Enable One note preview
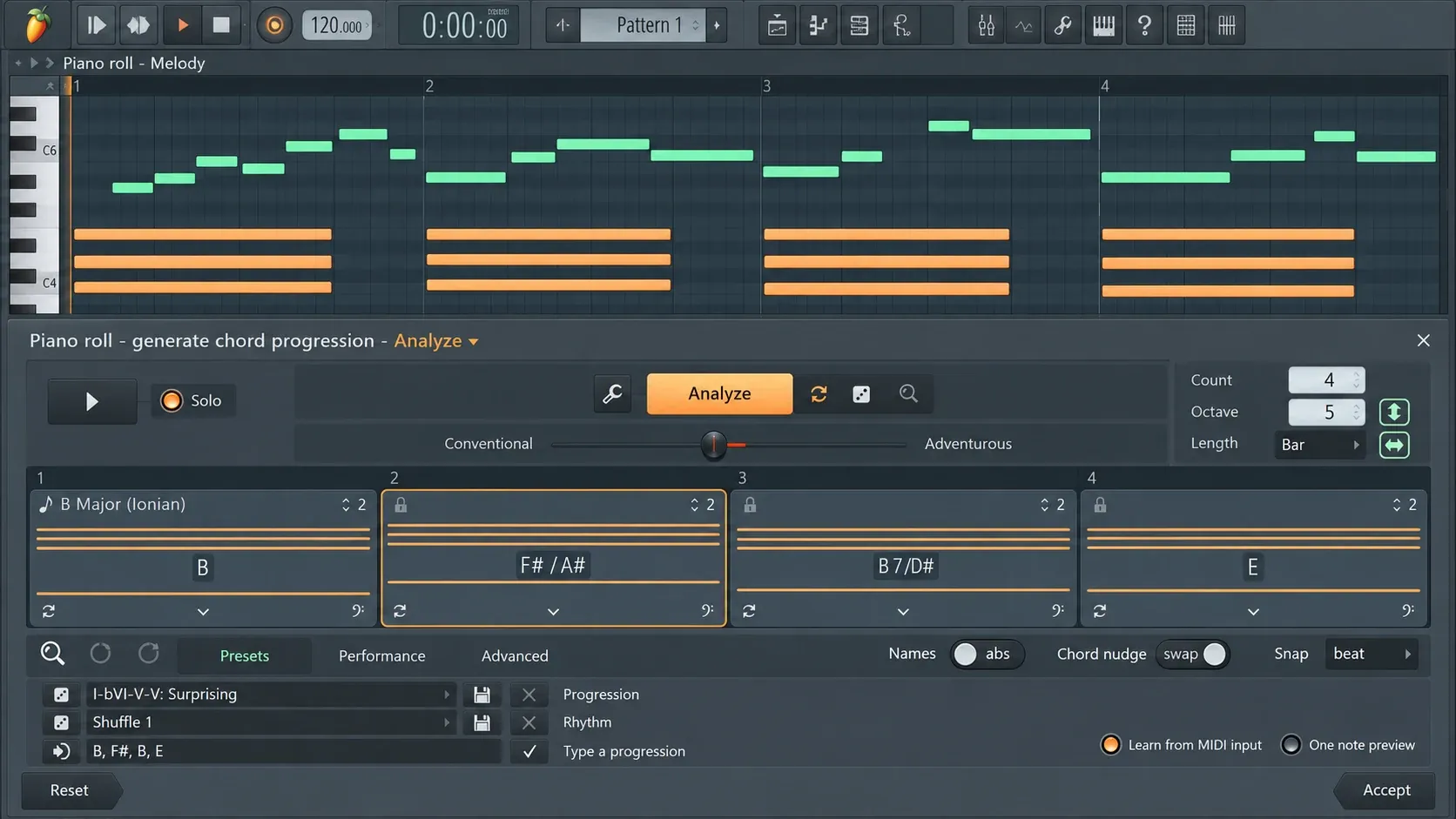Image resolution: width=1456 pixels, height=819 pixels. 1348,745
